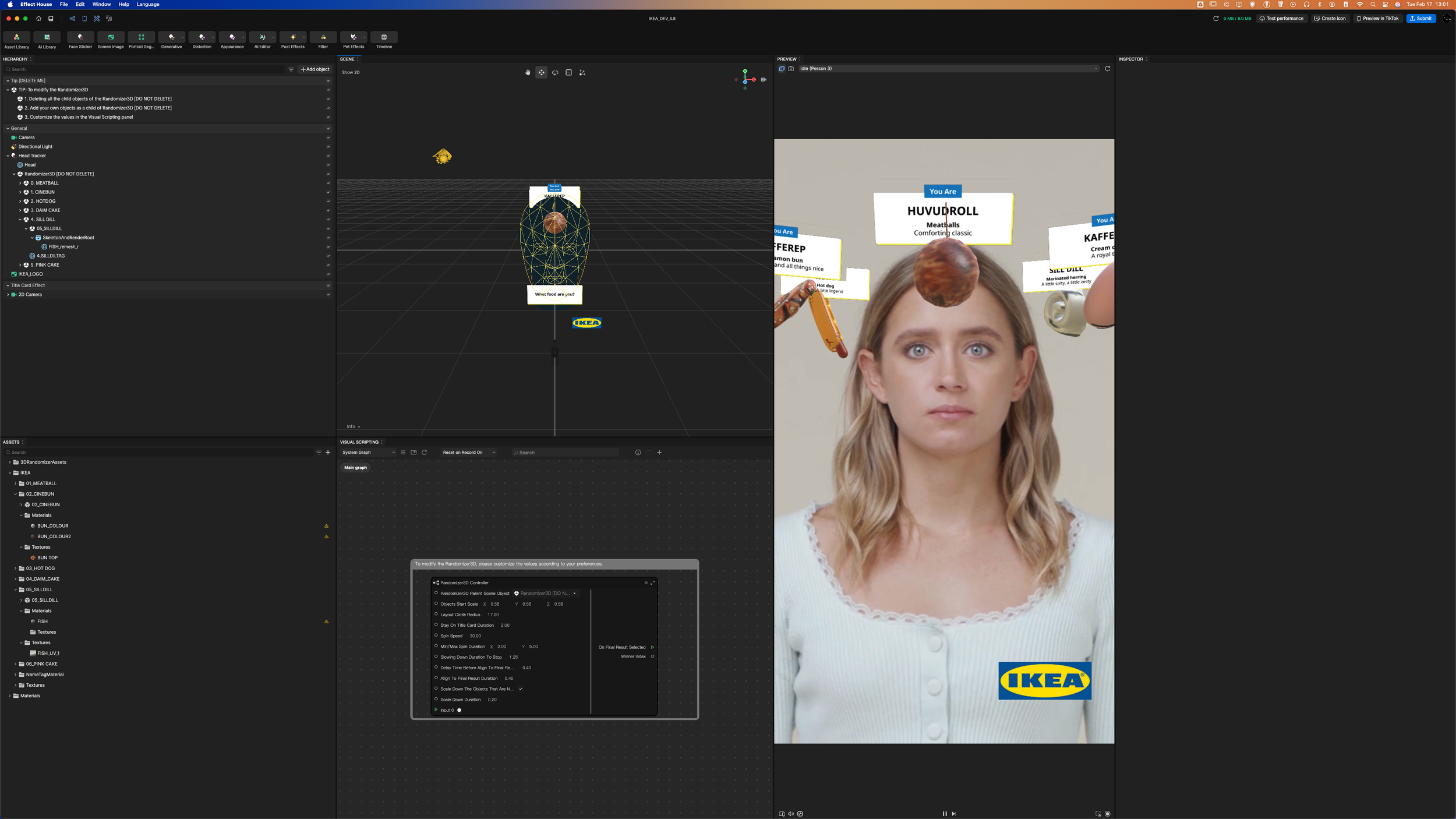
Task: Refresh the preview panel
Action: pyautogui.click(x=1107, y=69)
